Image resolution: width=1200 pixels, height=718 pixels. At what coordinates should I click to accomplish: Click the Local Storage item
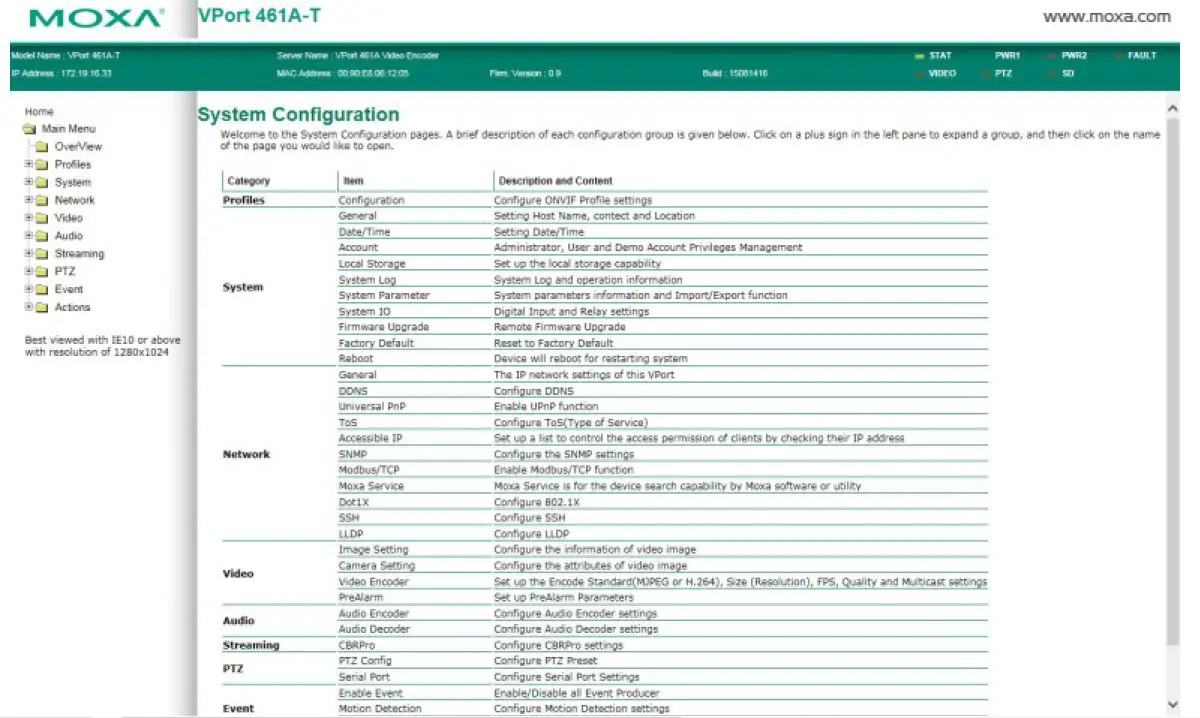pos(372,264)
